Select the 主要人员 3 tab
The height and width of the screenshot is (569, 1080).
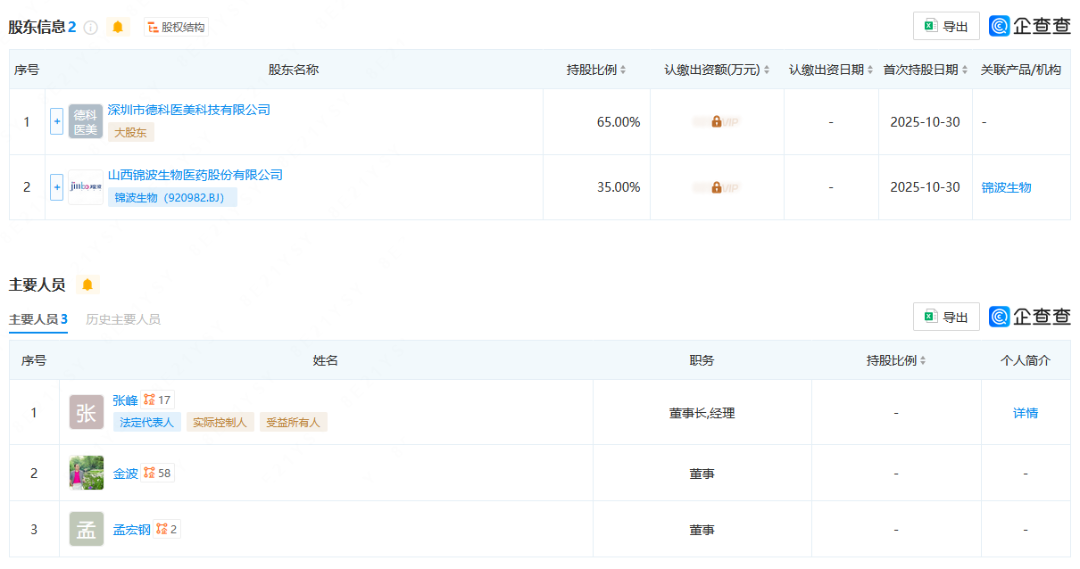(38, 319)
